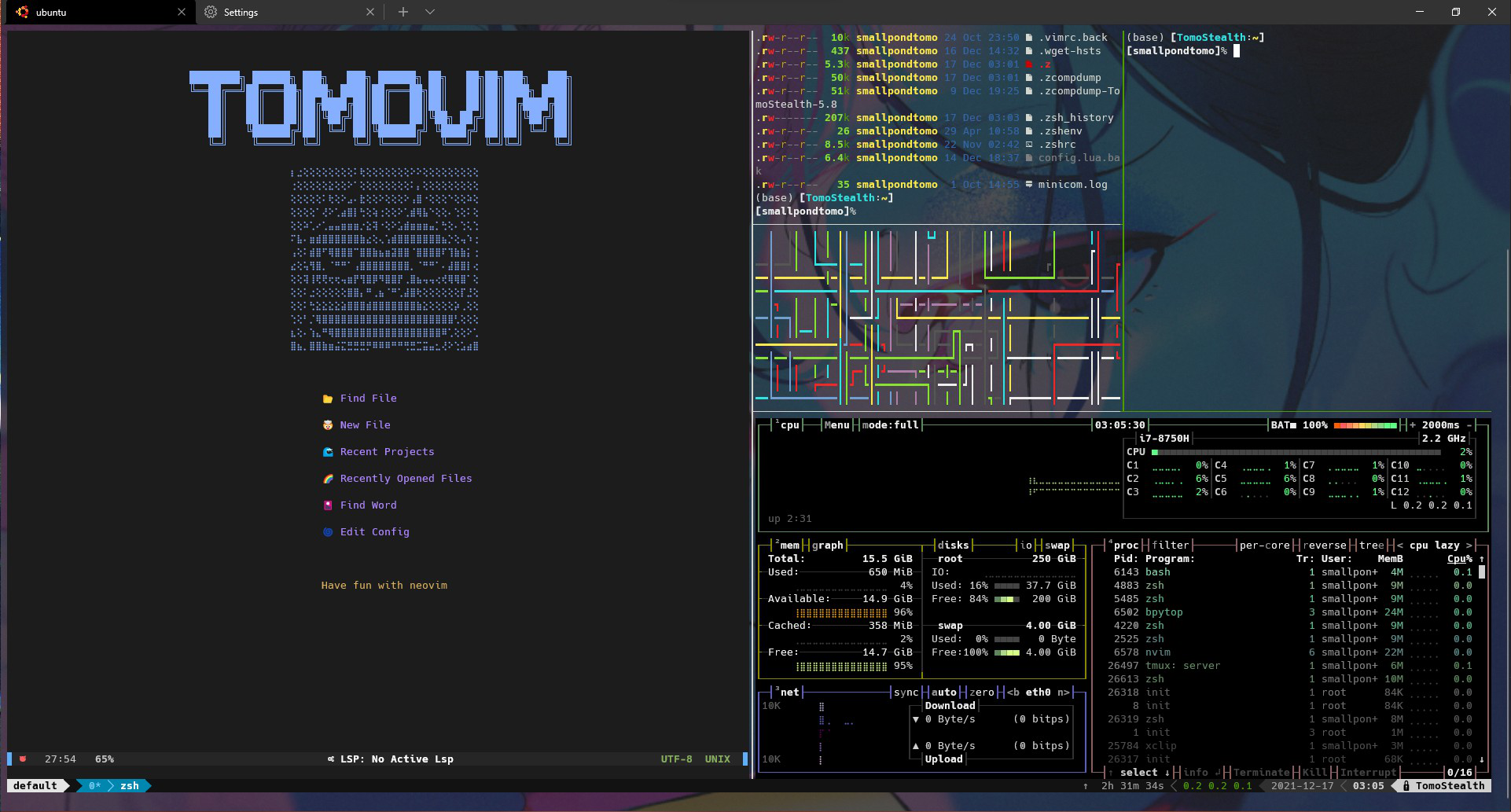Toggle reverse sorting in btop proc panel
The image size is (1511, 812).
click(1325, 546)
